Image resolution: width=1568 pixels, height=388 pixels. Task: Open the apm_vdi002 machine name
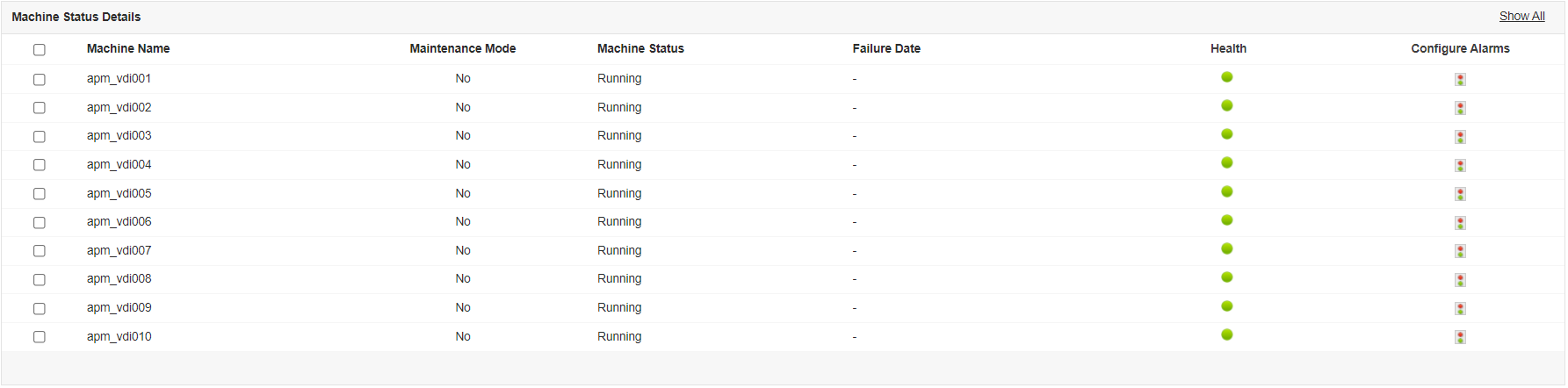tap(119, 107)
